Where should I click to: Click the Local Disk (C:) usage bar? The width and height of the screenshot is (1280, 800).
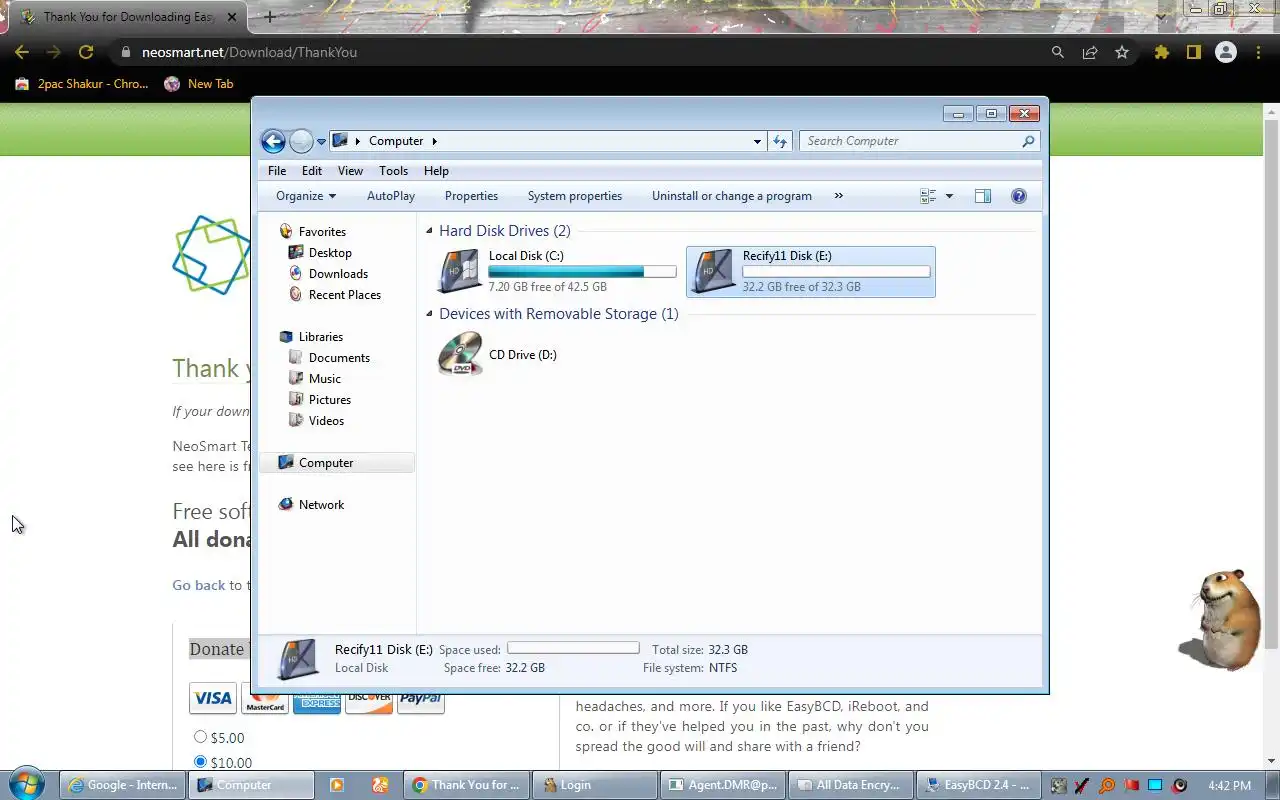click(x=582, y=271)
